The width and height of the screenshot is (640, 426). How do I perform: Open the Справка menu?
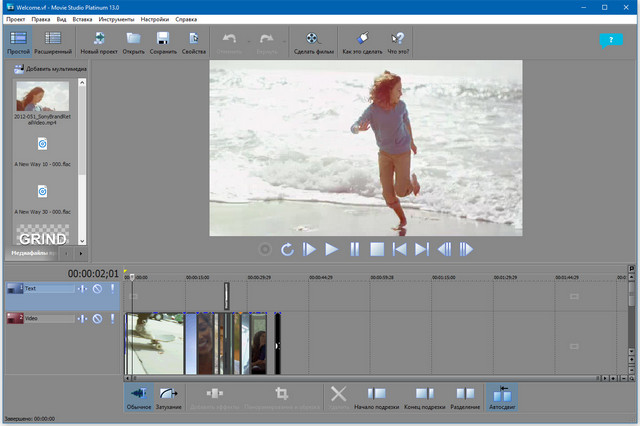[186, 19]
